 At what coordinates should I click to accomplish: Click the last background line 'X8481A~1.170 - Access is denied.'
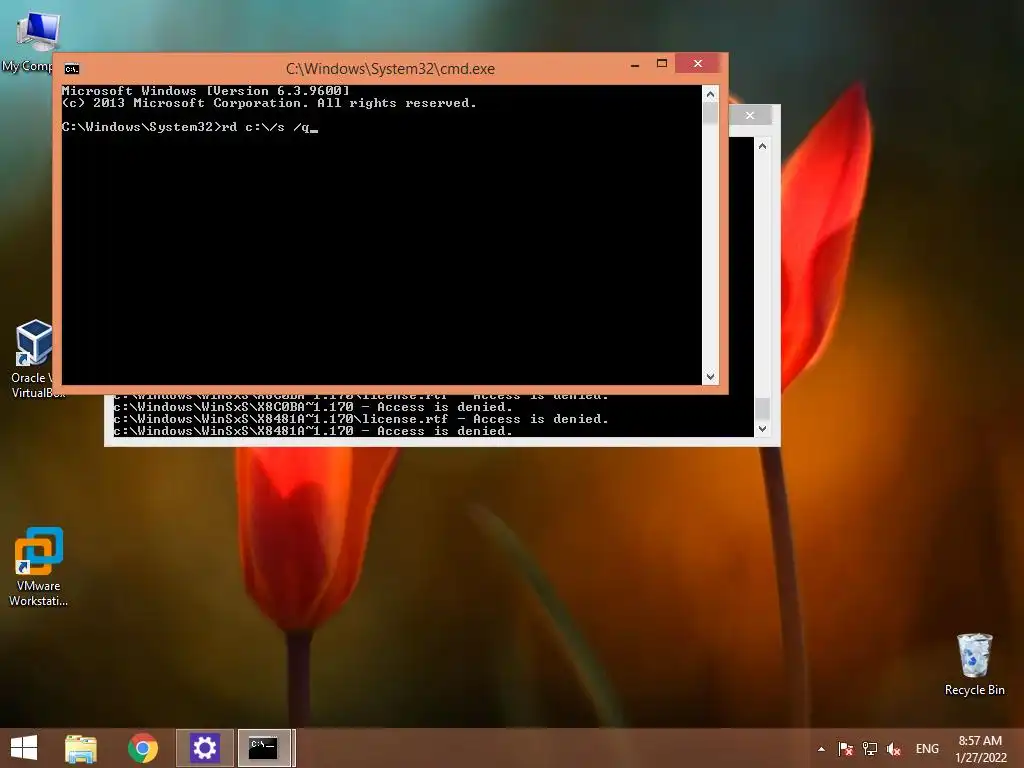click(x=313, y=431)
